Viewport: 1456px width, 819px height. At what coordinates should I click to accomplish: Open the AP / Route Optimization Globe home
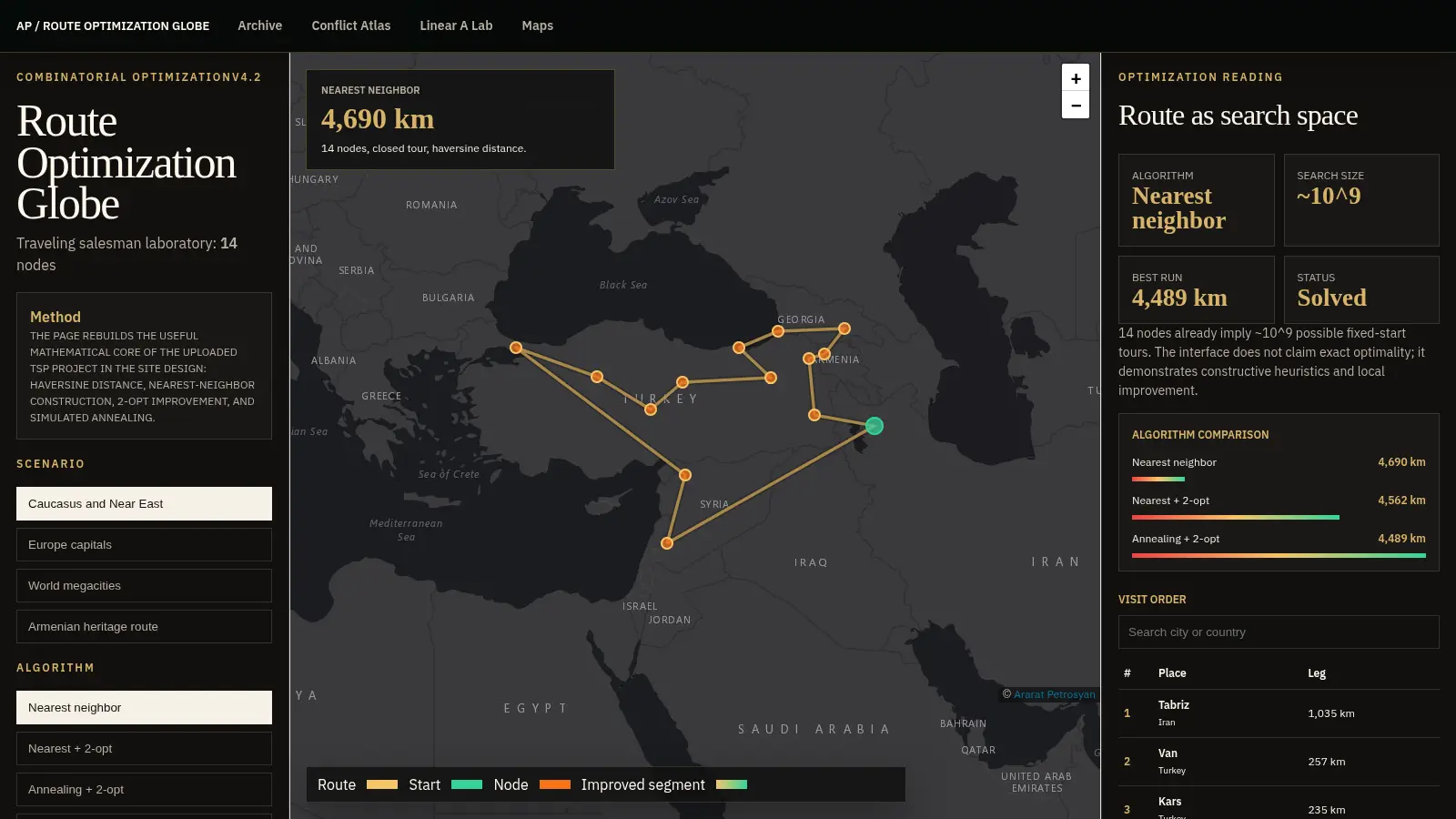pyautogui.click(x=113, y=25)
